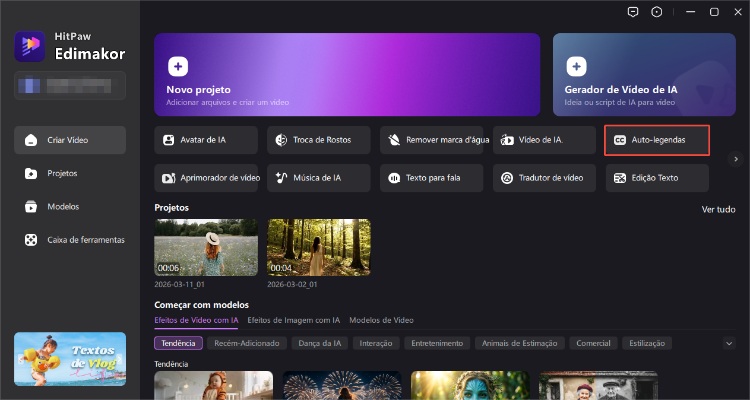The width and height of the screenshot is (750, 400).
Task: Open the Avatar de IA tool
Action: tap(206, 140)
